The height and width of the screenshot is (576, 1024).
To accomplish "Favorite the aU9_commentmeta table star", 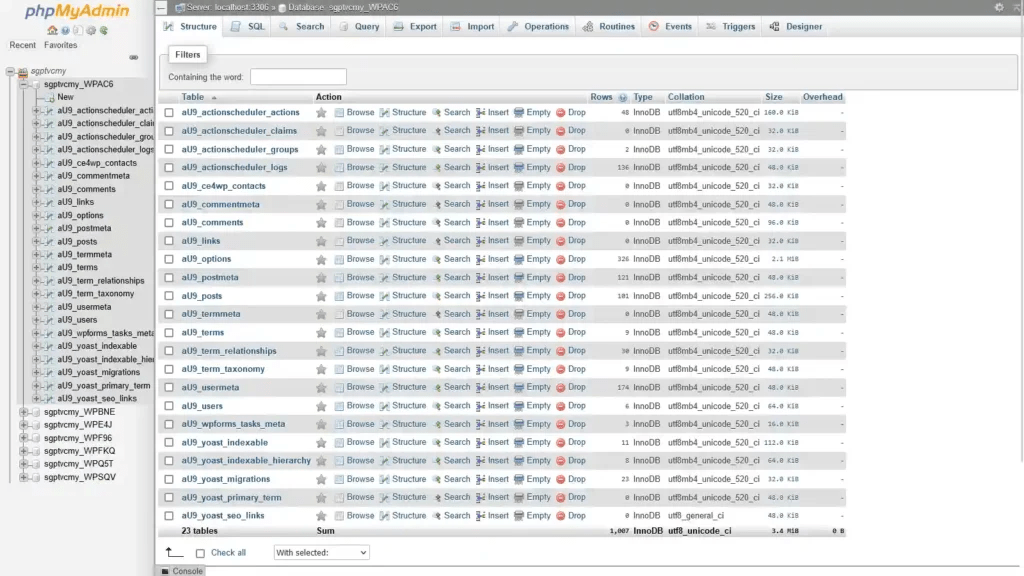I will 321,204.
